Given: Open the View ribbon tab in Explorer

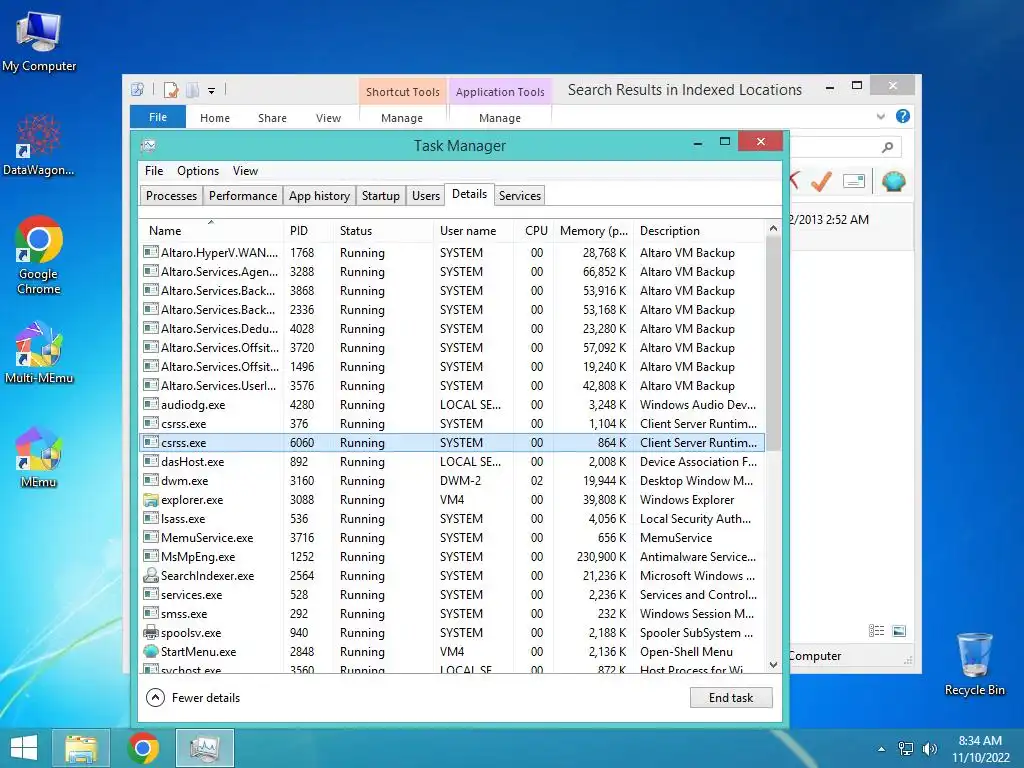Looking at the screenshot, I should (328, 118).
